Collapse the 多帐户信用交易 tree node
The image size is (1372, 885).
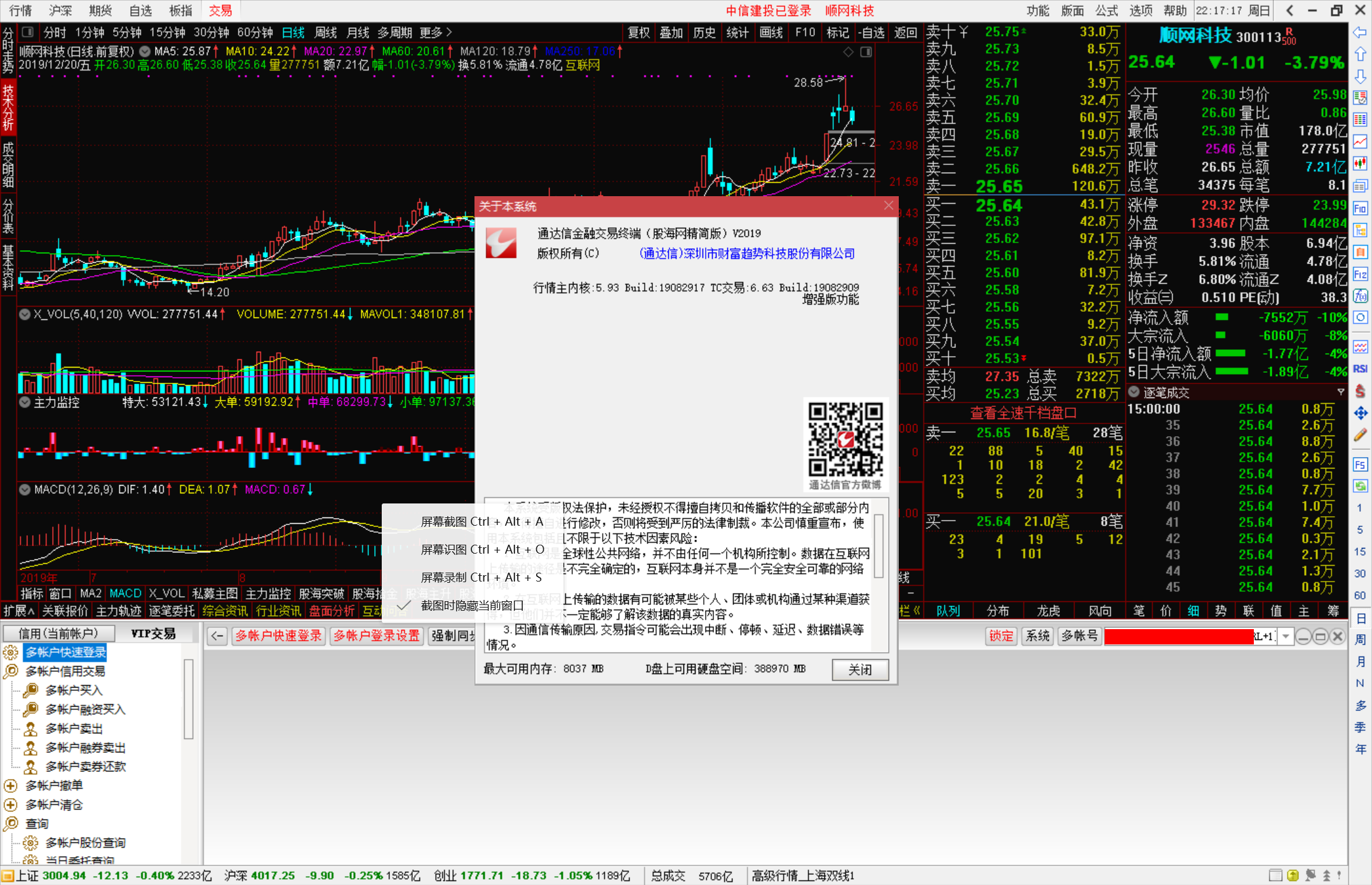coord(10,671)
